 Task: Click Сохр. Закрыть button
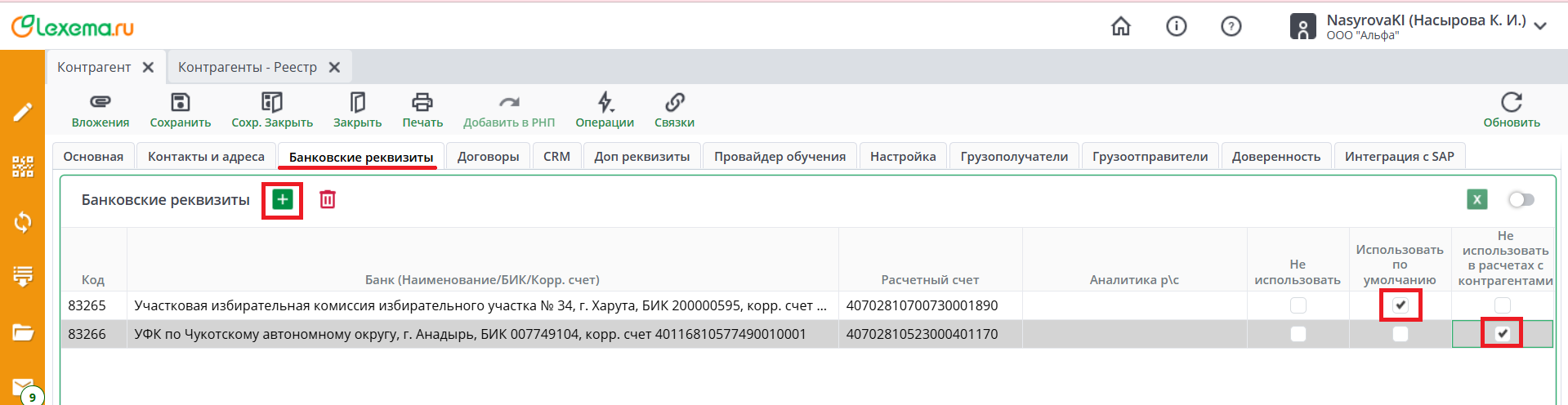pyautogui.click(x=272, y=110)
